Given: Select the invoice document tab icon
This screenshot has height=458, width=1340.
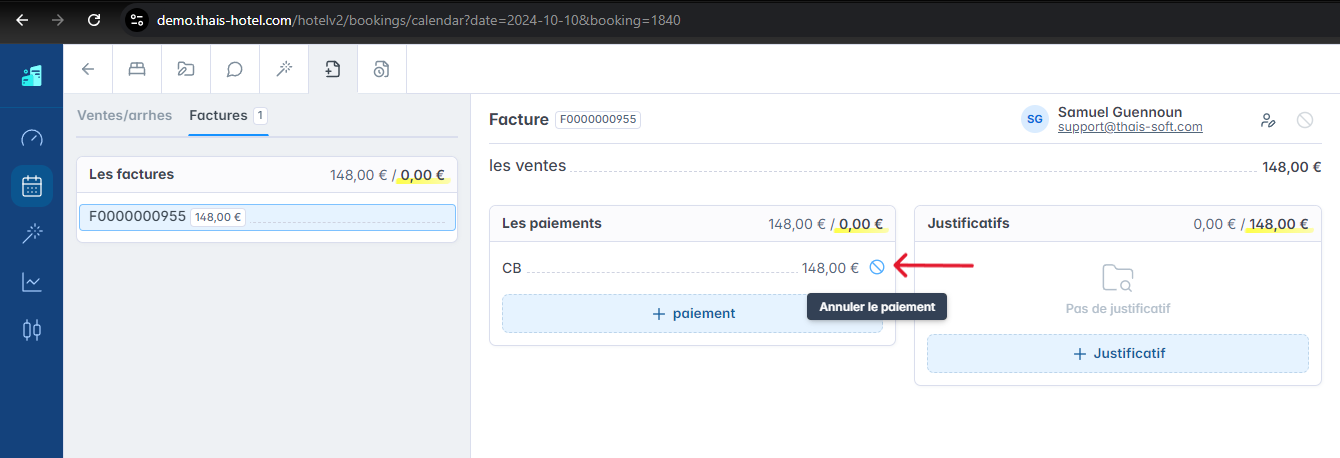Looking at the screenshot, I should pyautogui.click(x=333, y=69).
